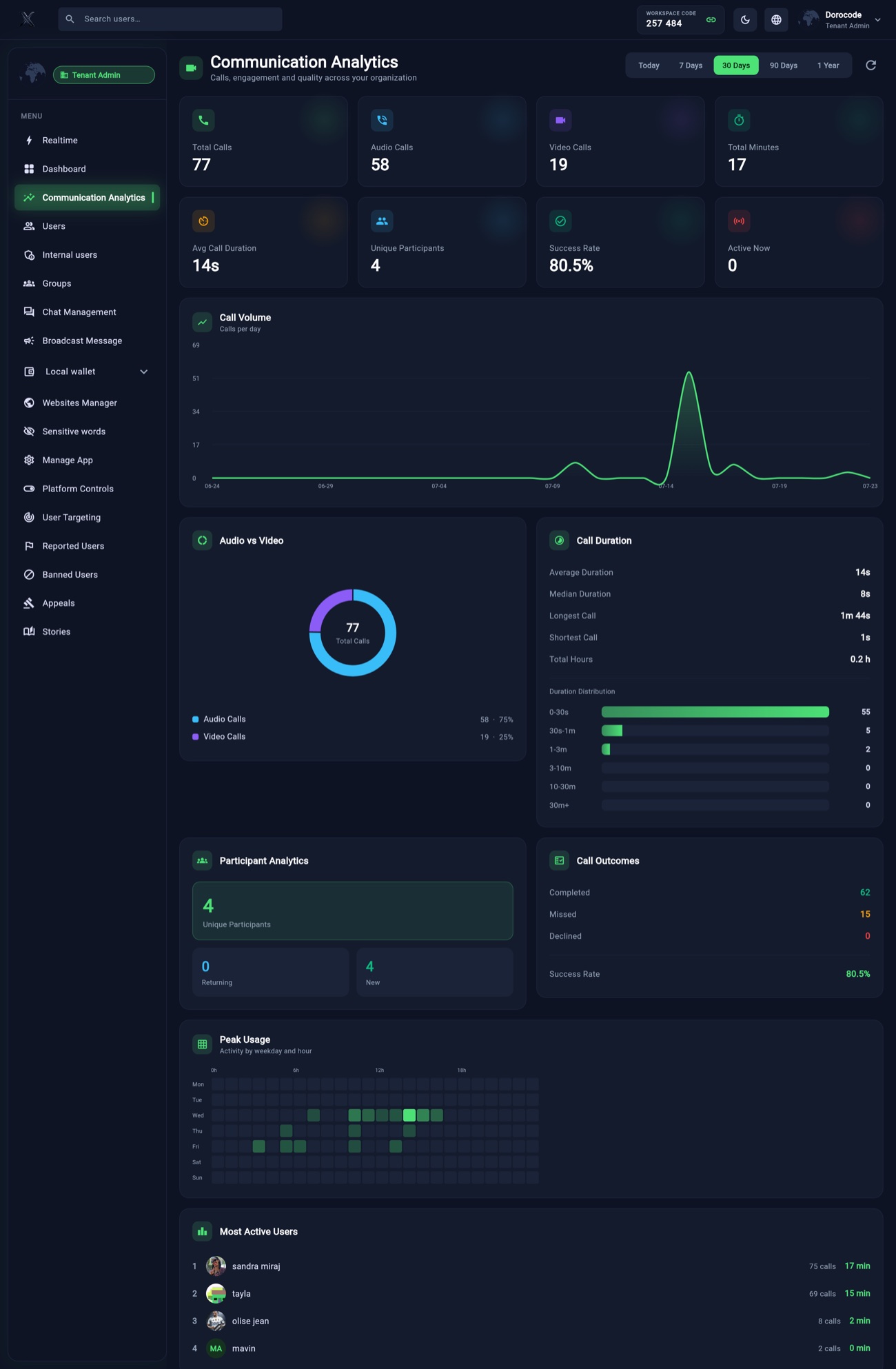Open olise jean's avatar
This screenshot has height=1369, width=896.
point(216,1321)
